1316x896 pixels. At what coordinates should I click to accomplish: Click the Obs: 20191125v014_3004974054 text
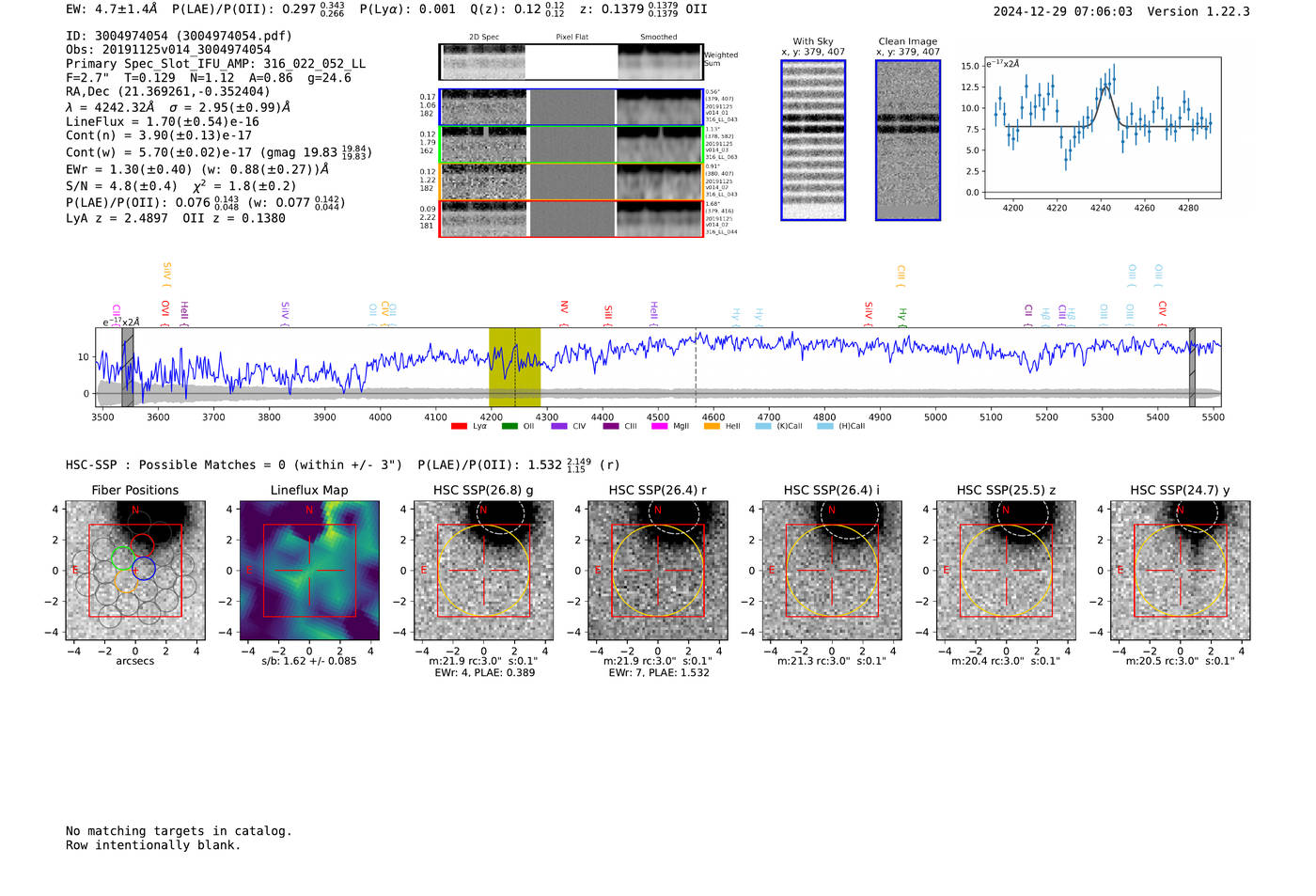coord(168,50)
